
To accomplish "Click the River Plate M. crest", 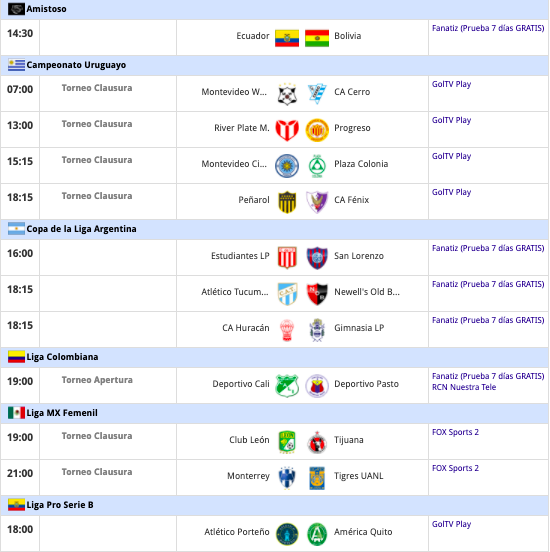I will pos(287,130).
